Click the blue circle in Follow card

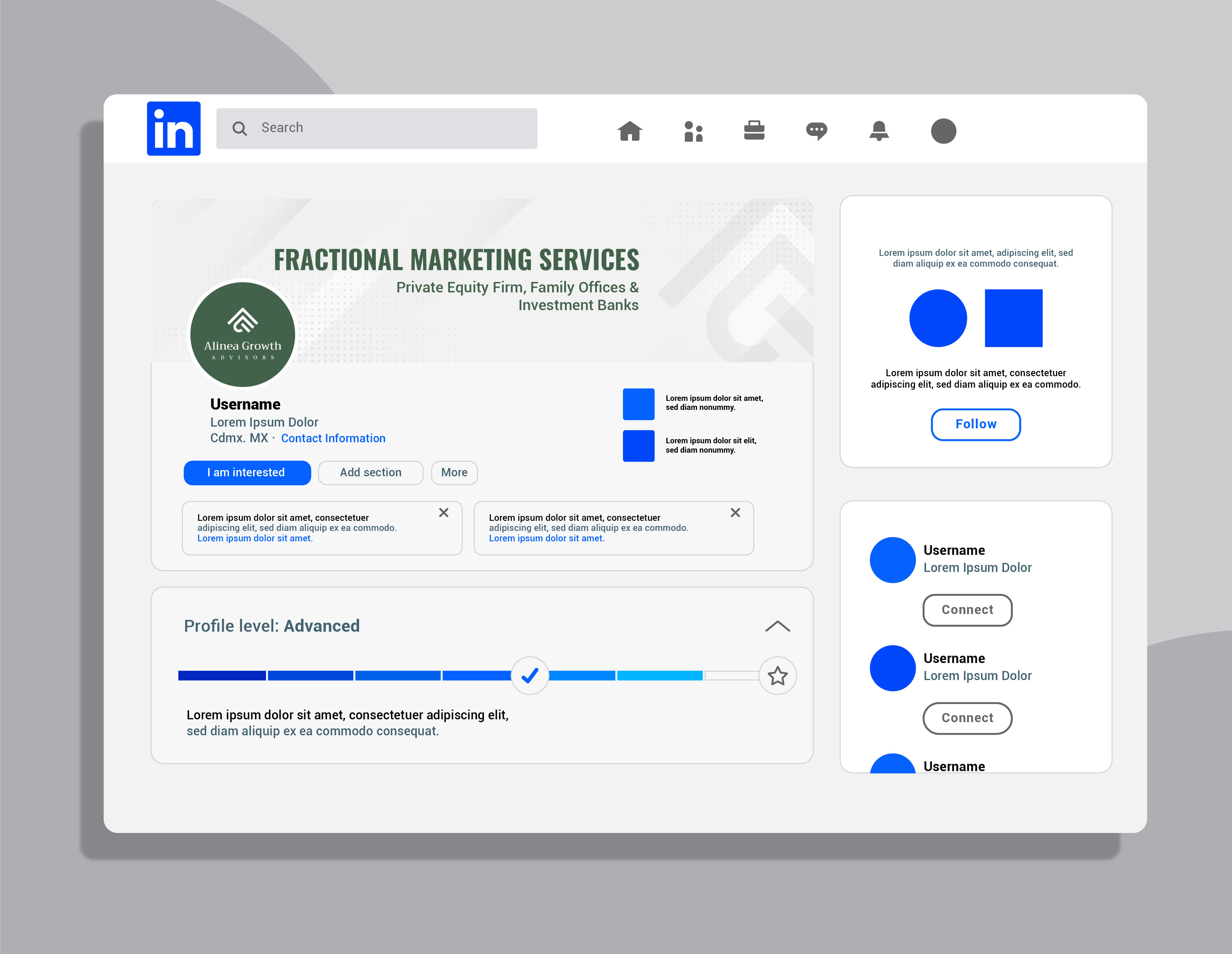pos(938,318)
